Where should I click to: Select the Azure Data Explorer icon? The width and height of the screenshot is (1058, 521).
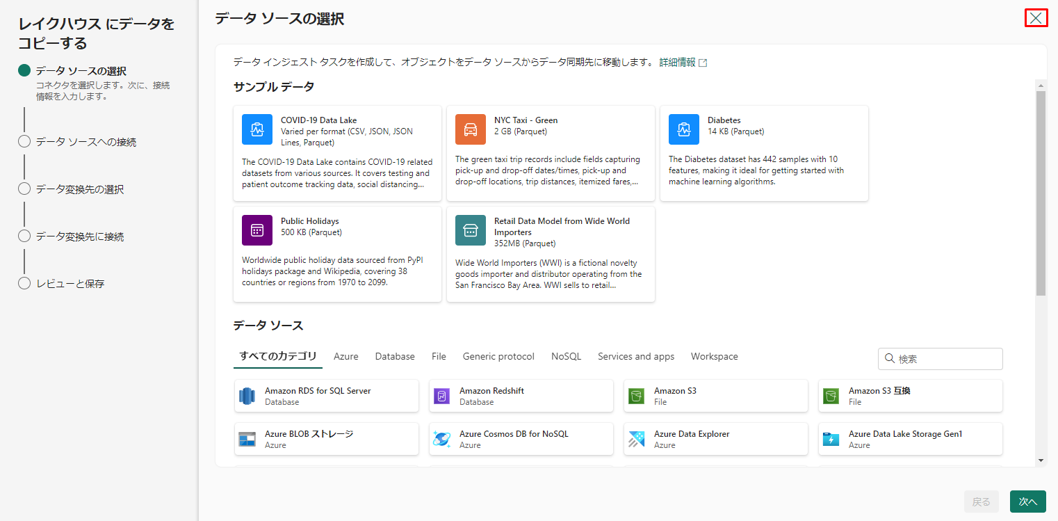click(x=636, y=439)
